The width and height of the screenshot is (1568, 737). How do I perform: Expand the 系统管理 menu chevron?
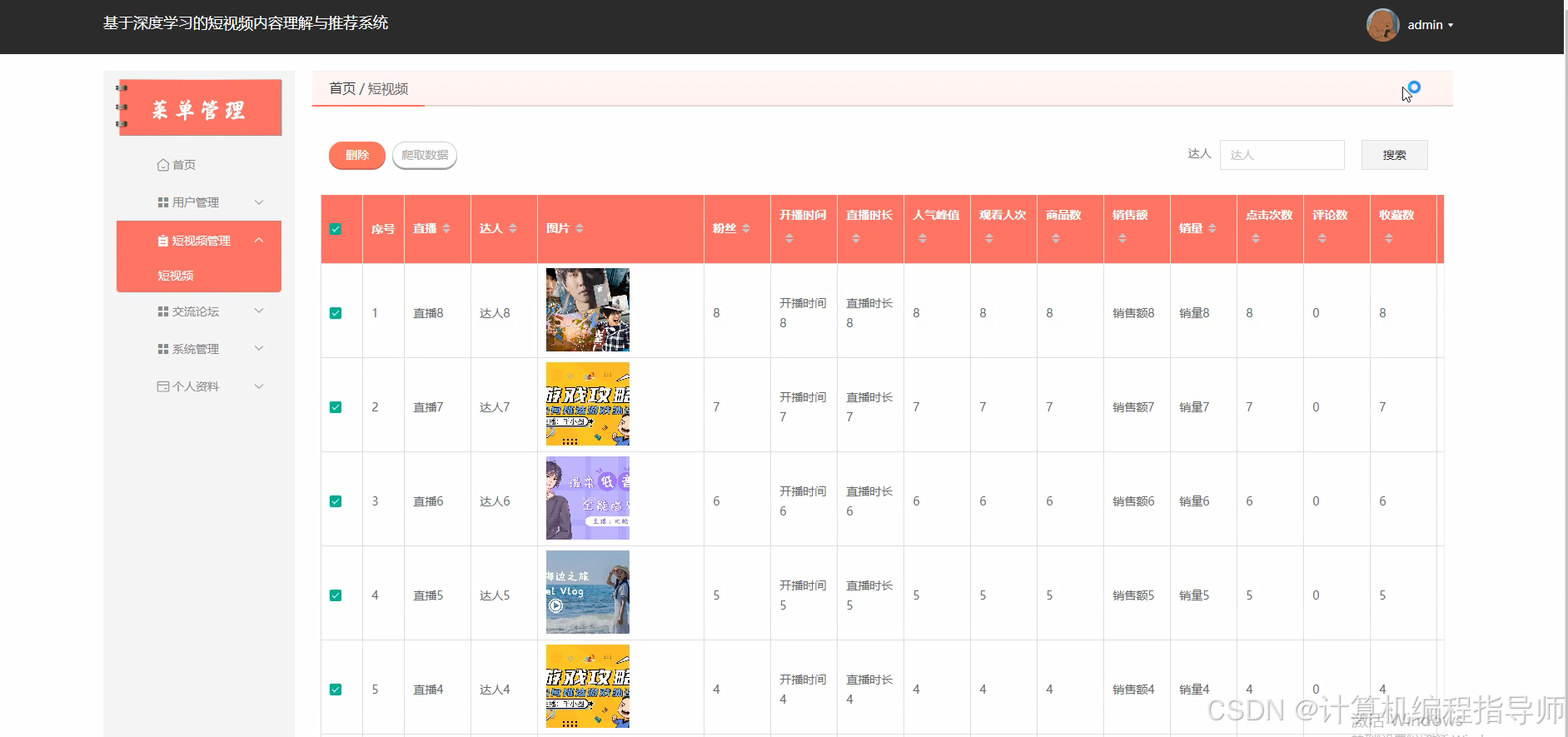coord(259,348)
